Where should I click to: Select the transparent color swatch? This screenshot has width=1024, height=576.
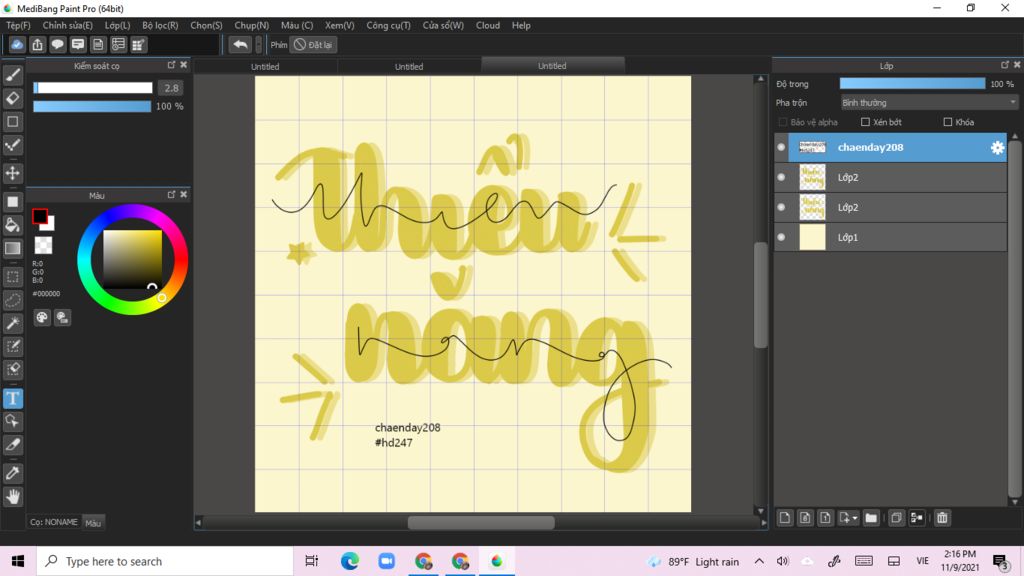[x=43, y=246]
